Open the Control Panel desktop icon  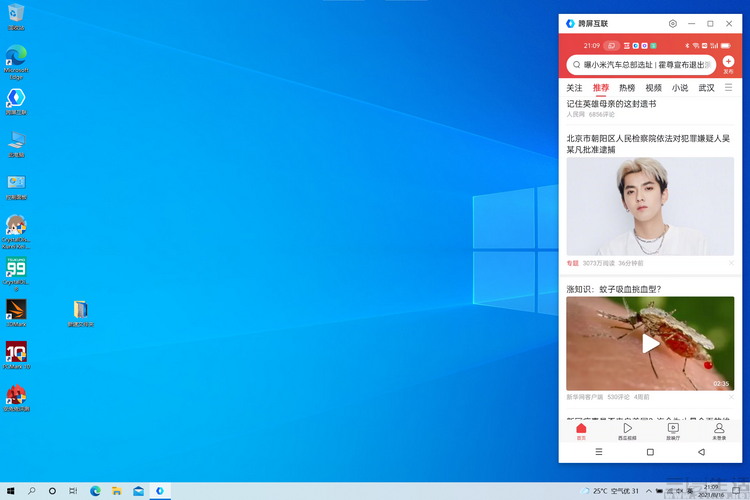click(16, 187)
